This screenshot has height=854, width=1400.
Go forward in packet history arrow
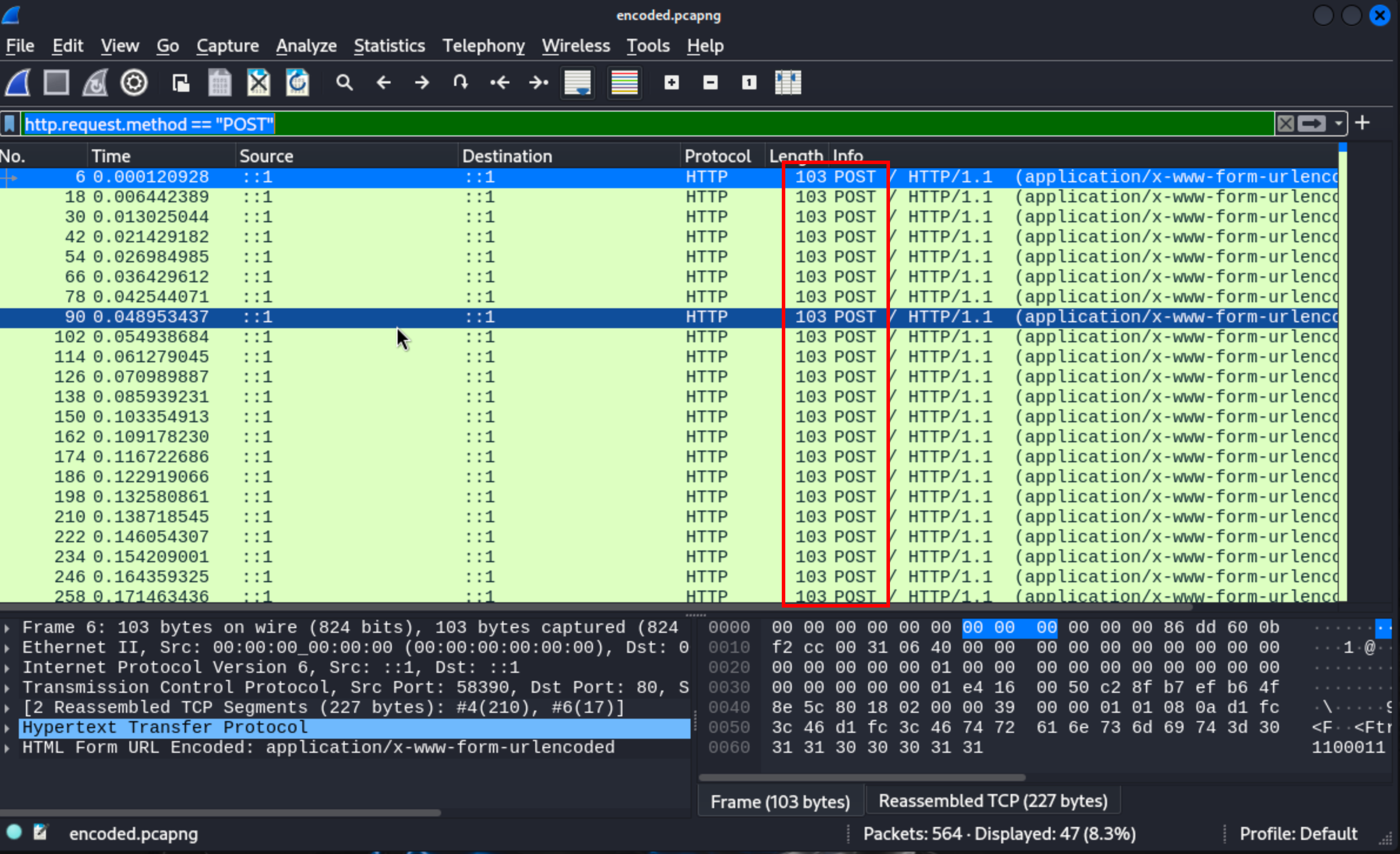422,82
